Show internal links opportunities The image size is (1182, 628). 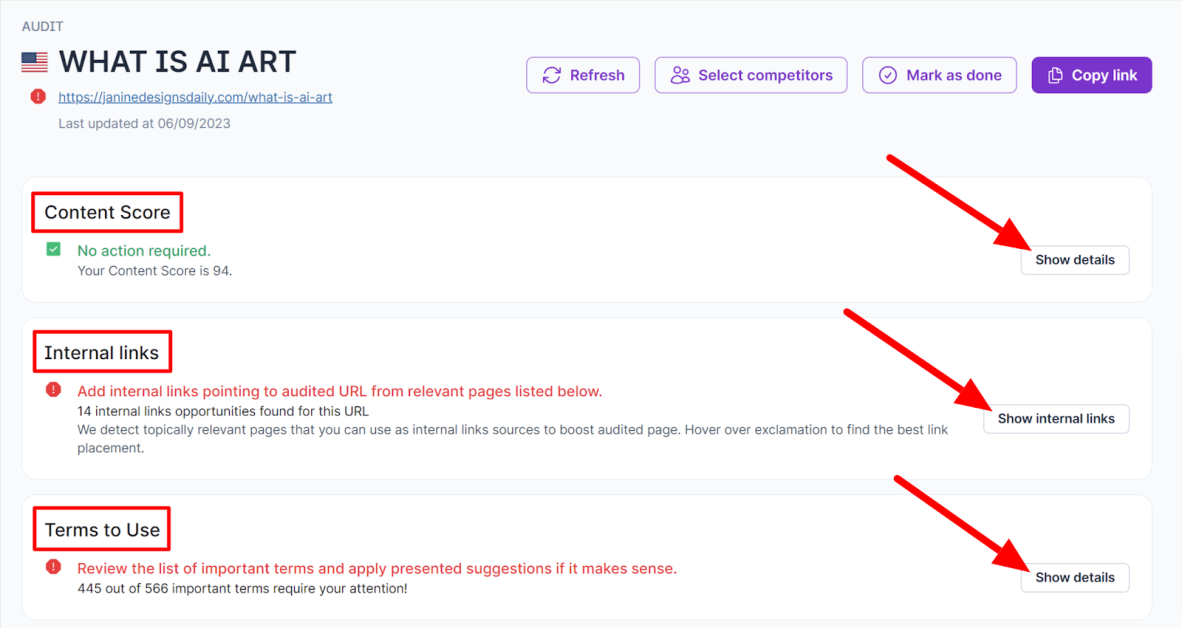click(x=1056, y=418)
